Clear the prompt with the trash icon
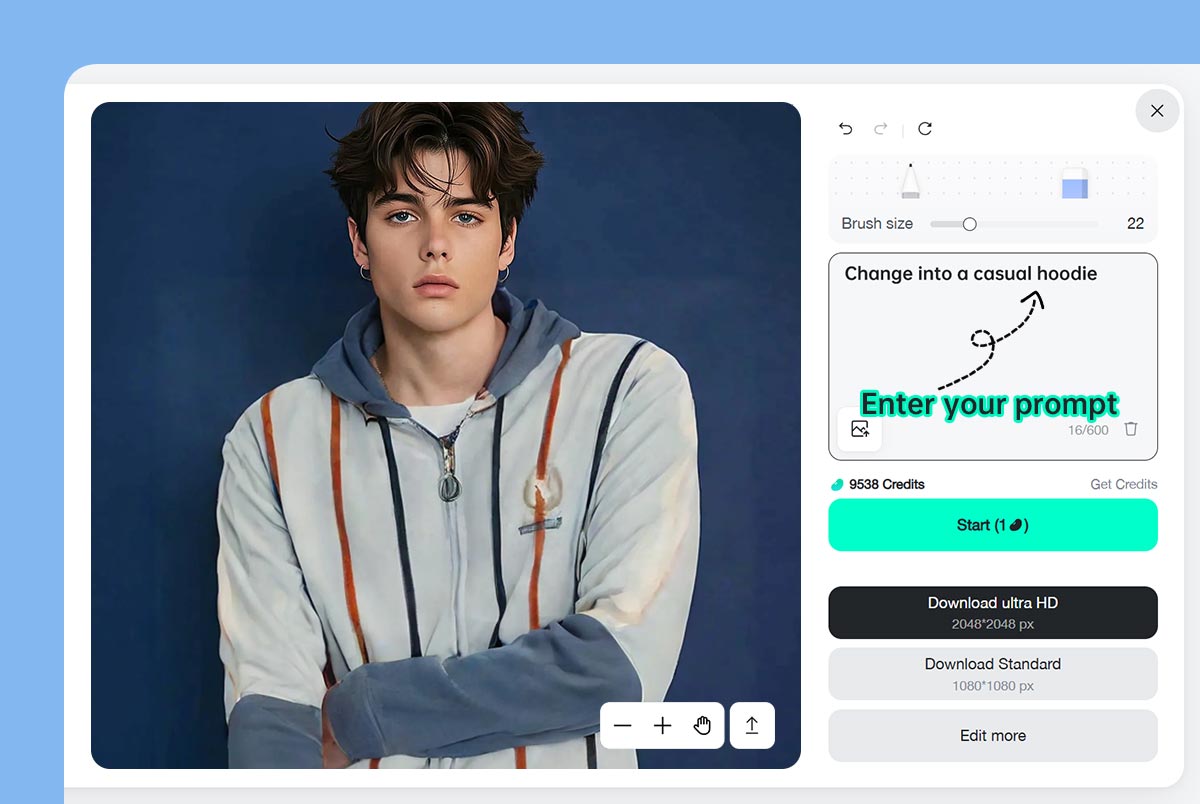 tap(1131, 429)
